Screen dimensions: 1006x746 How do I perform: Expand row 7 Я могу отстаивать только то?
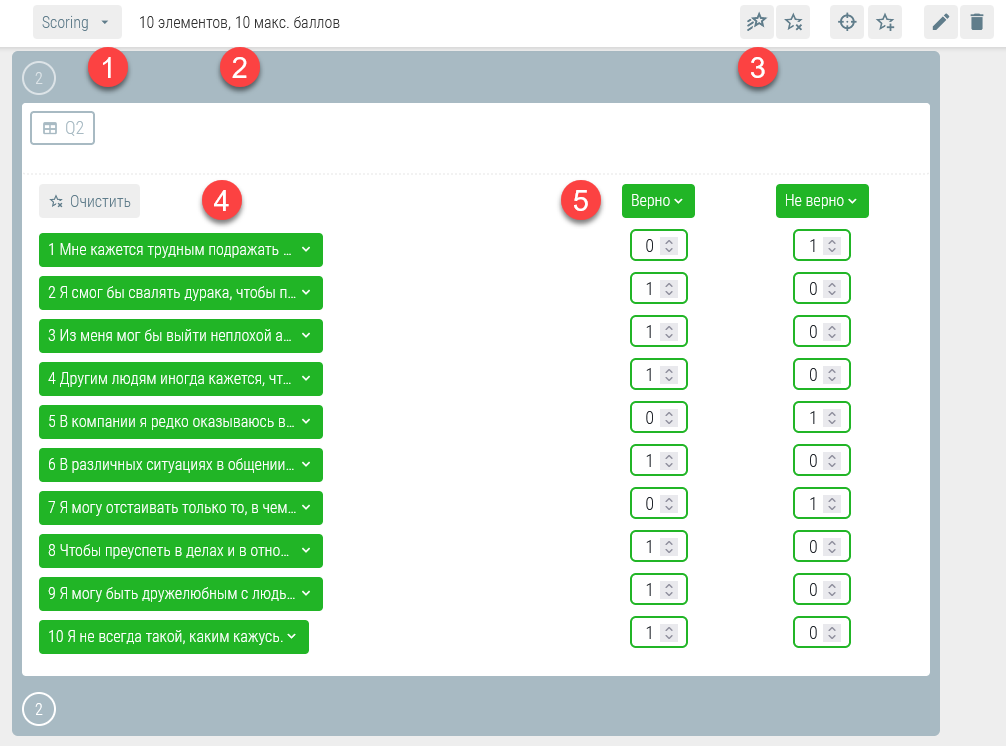(180, 507)
